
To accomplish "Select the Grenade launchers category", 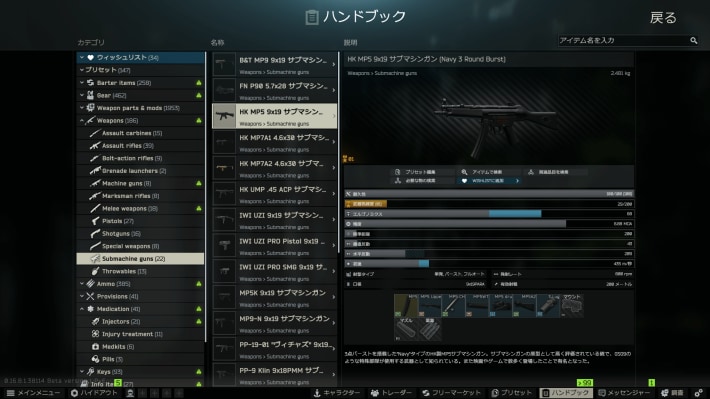I will [140, 171].
